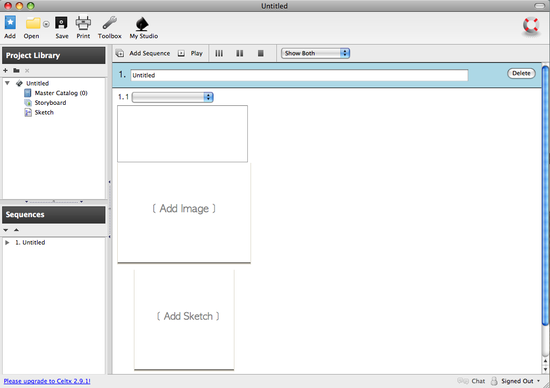This screenshot has height=388, width=550.
Task: Click the Add Sketch placeholder
Action: pos(184,320)
